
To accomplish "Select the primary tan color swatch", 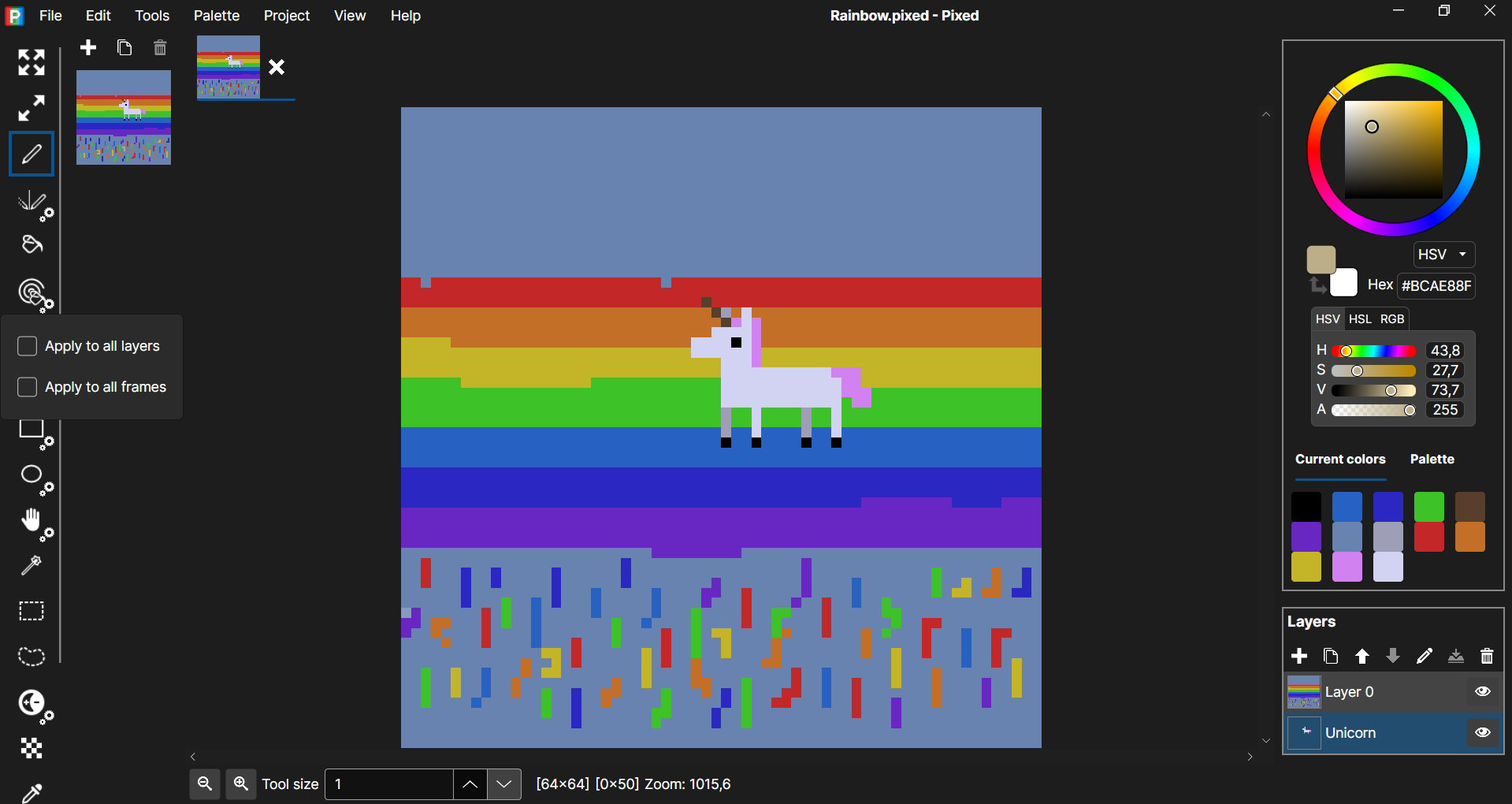I will [1321, 259].
